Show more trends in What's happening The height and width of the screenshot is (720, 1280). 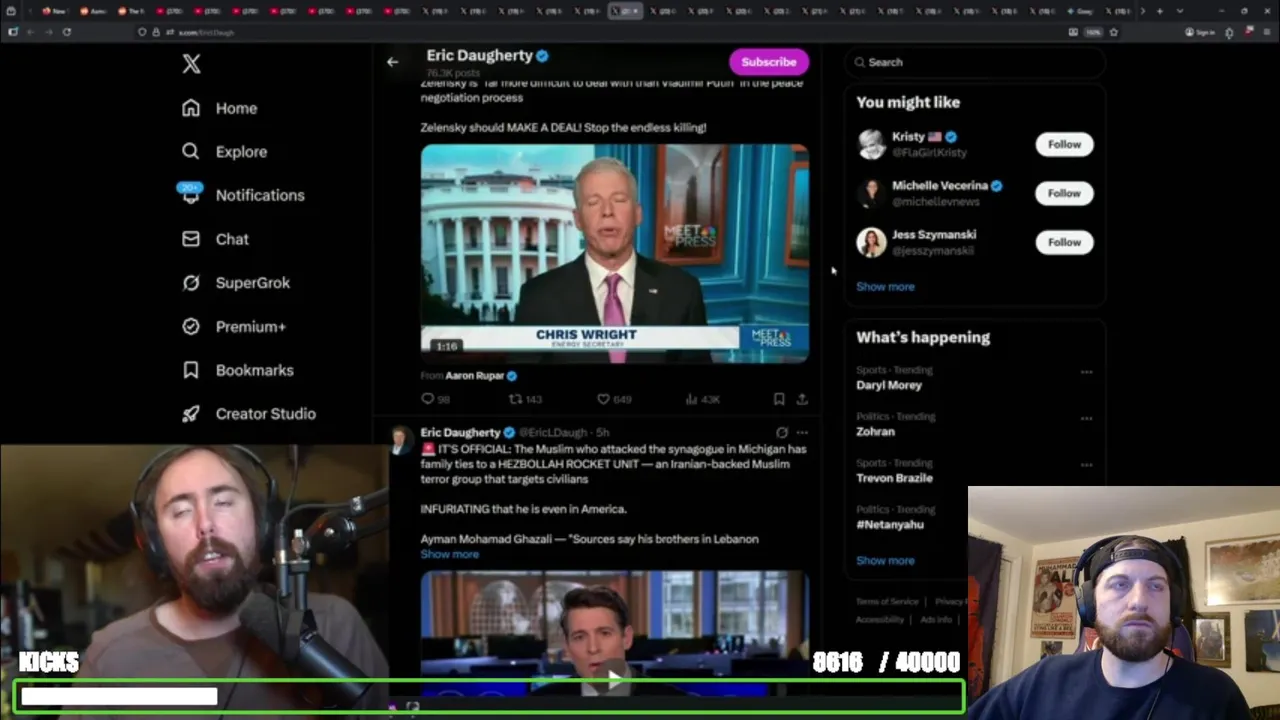click(885, 561)
